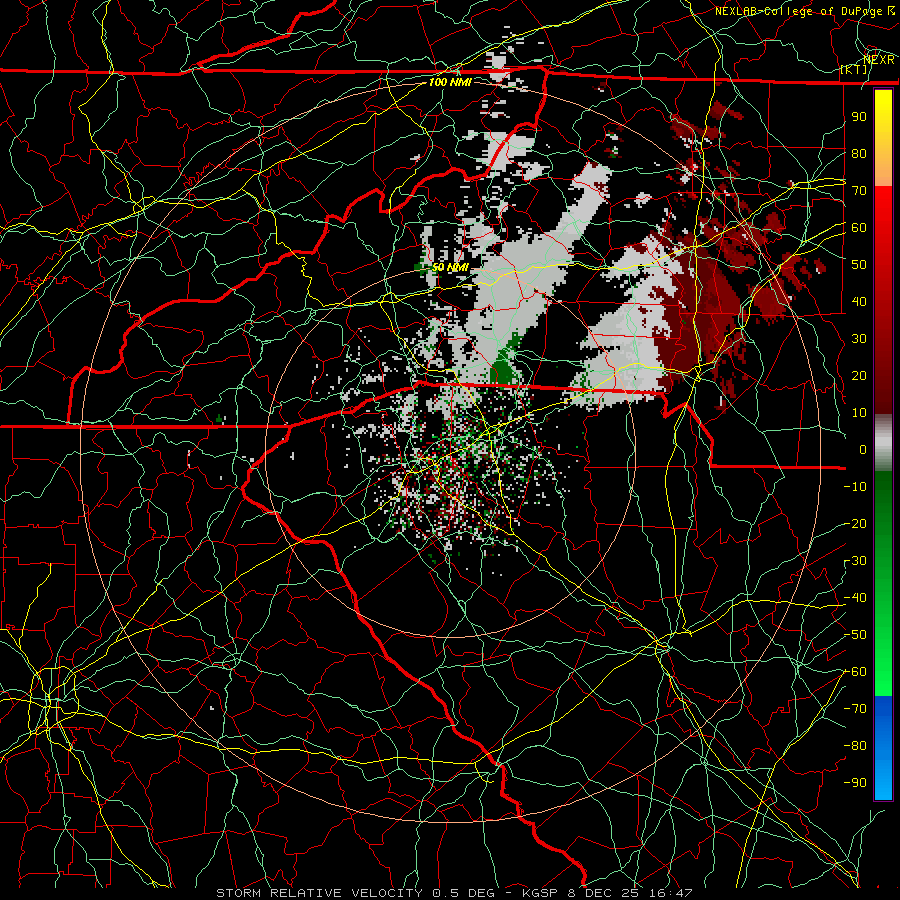Select the positive 30 knot scale label
This screenshot has width=900, height=900.
[859, 339]
